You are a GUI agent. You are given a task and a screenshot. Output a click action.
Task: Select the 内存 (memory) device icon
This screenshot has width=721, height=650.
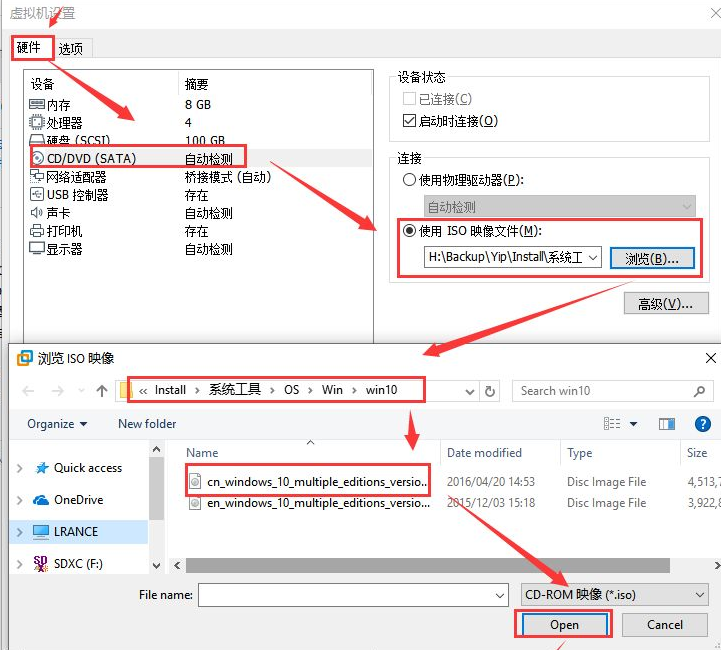point(37,104)
